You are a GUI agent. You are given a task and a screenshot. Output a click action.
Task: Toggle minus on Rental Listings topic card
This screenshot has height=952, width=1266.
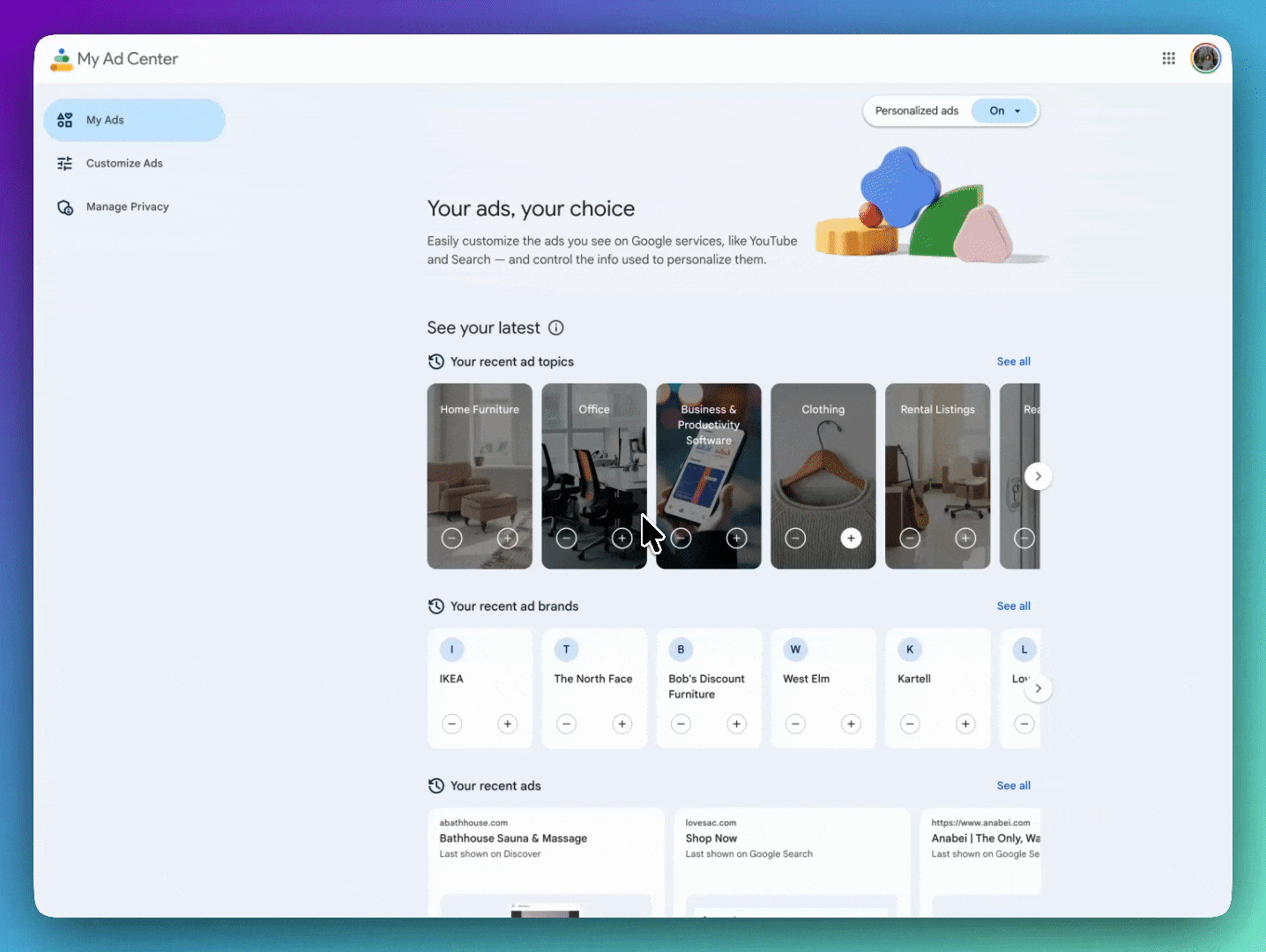click(x=910, y=538)
